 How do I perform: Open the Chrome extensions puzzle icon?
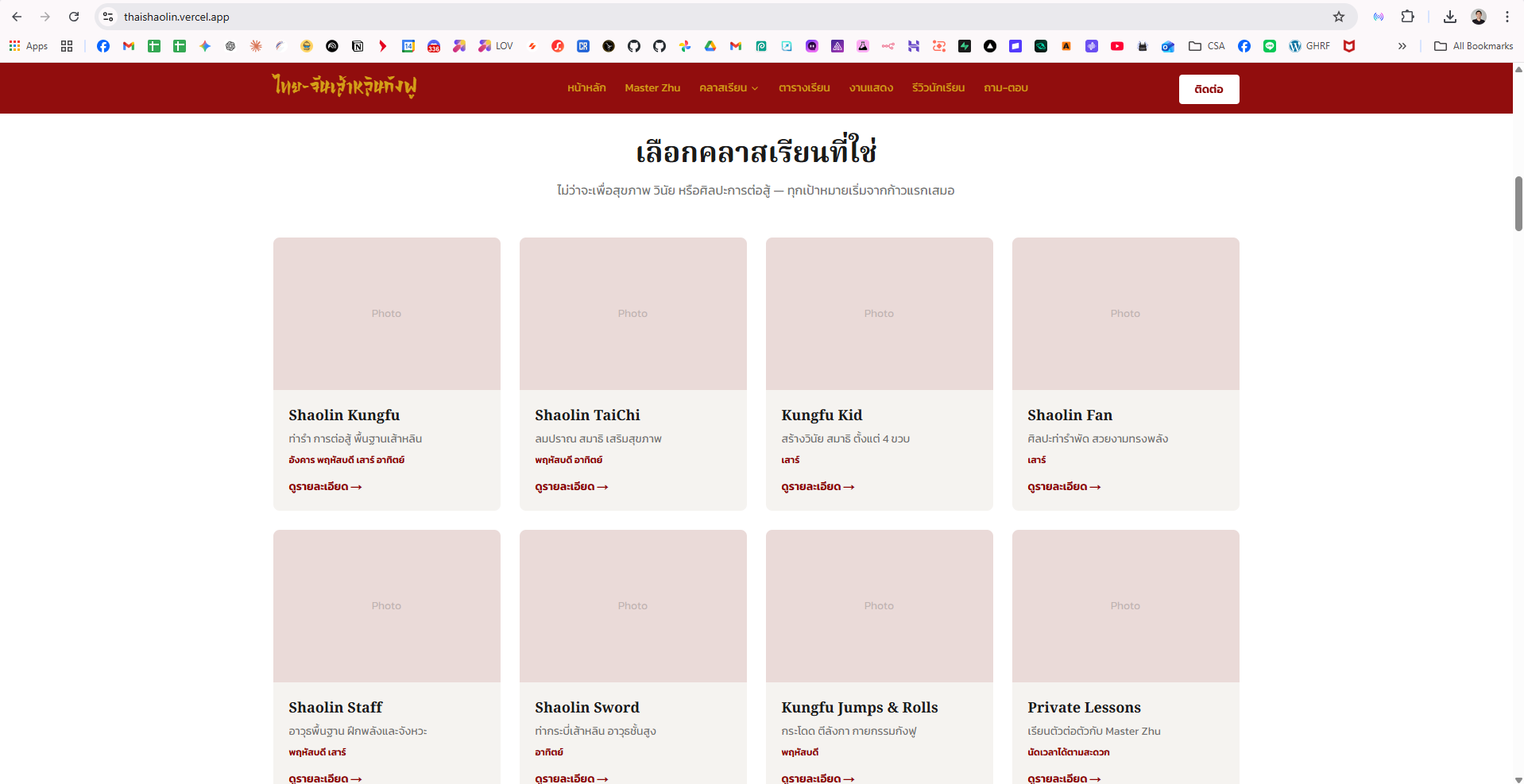tap(1407, 17)
